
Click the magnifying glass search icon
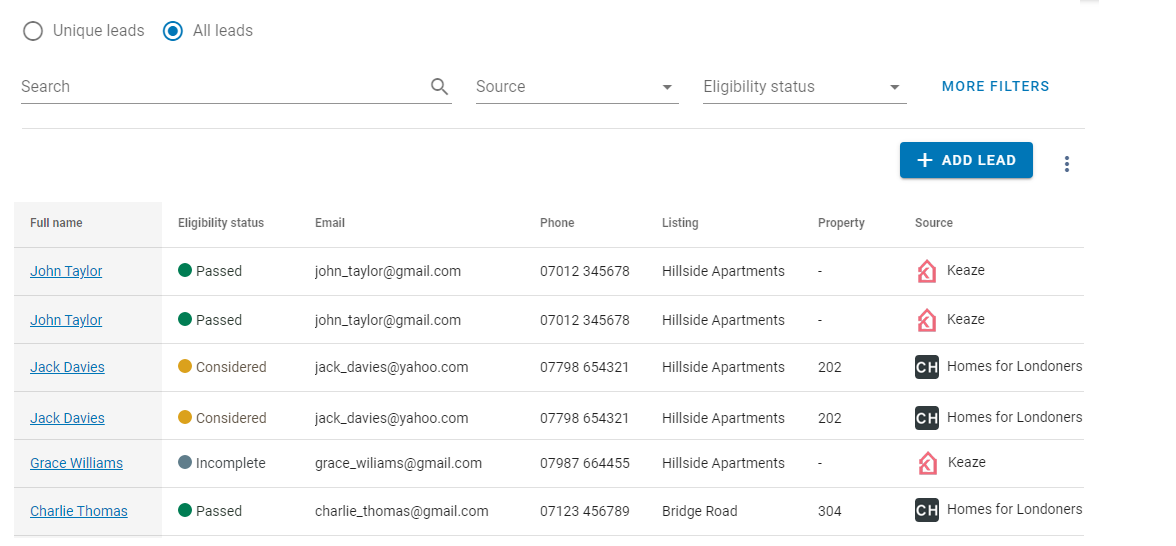(x=440, y=86)
